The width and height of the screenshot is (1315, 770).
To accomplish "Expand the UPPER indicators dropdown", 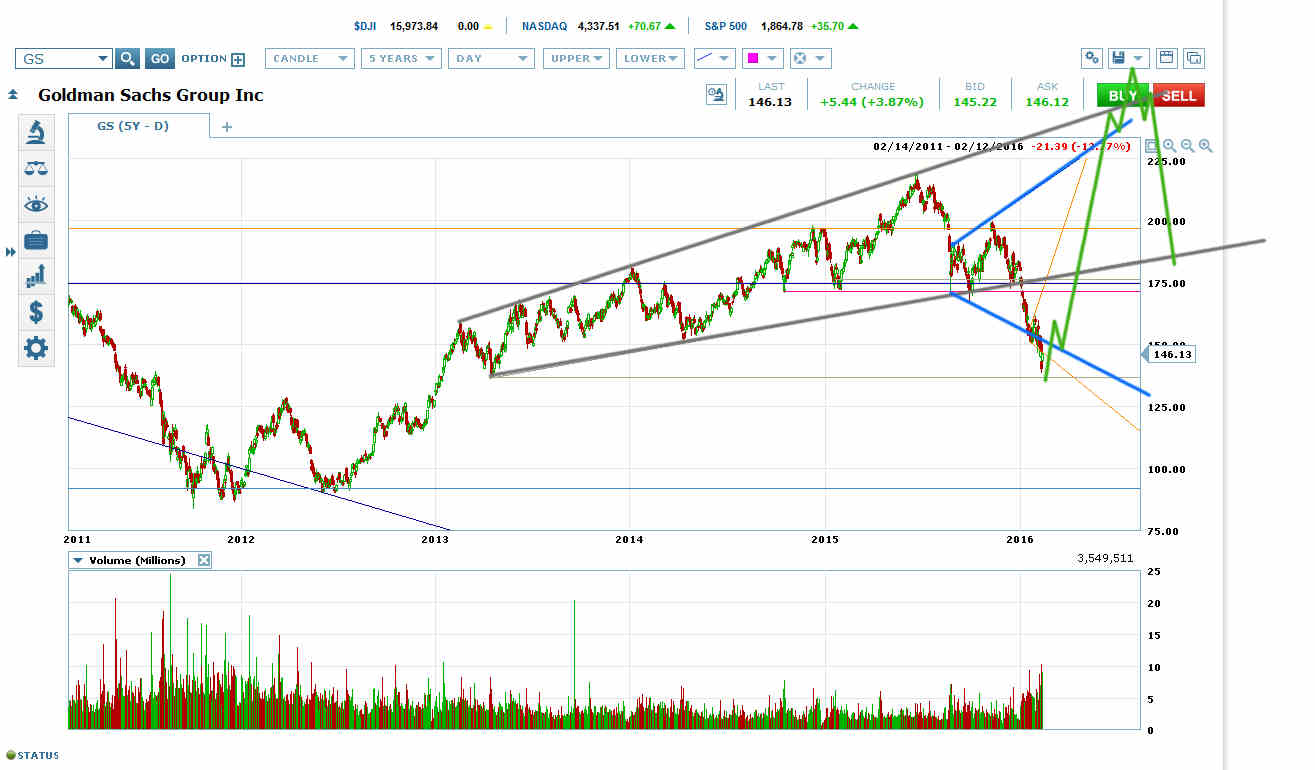I will [577, 59].
